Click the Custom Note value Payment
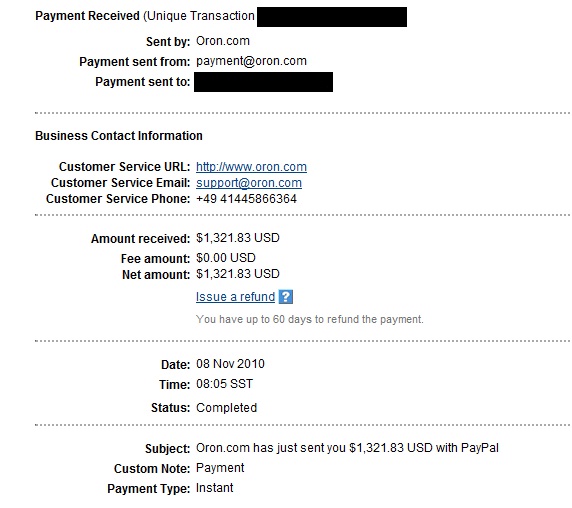This screenshot has height=508, width=572. (220, 468)
